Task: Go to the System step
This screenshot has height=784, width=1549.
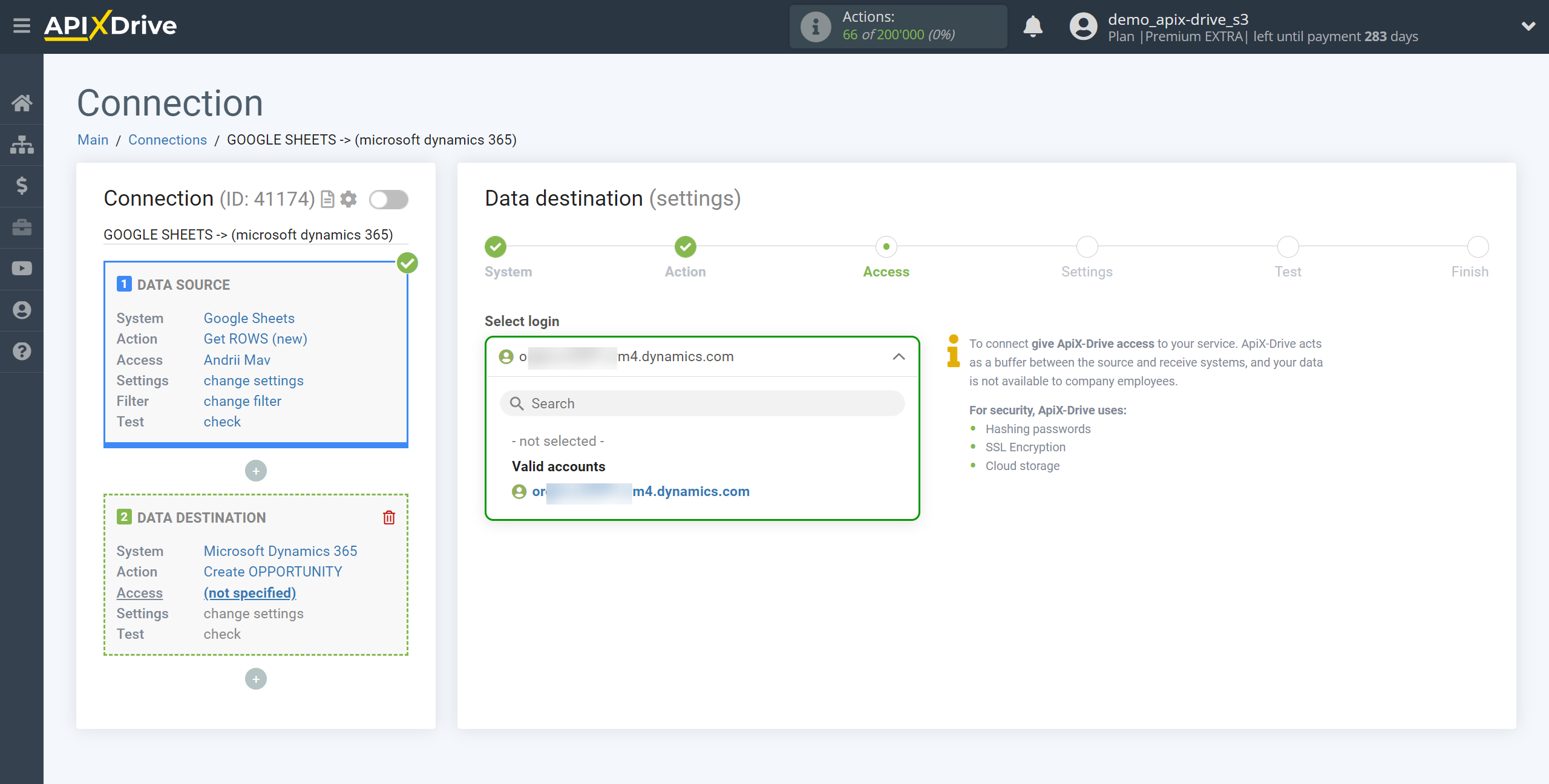Action: (496, 247)
